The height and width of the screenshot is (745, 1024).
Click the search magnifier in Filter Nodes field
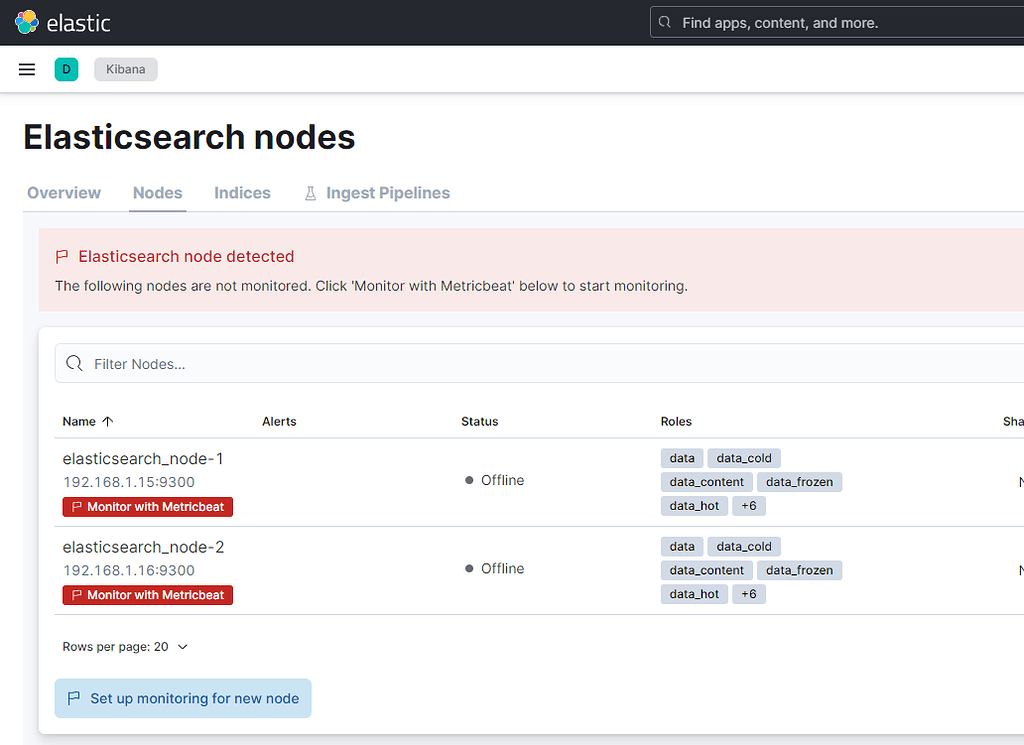[x=74, y=363]
